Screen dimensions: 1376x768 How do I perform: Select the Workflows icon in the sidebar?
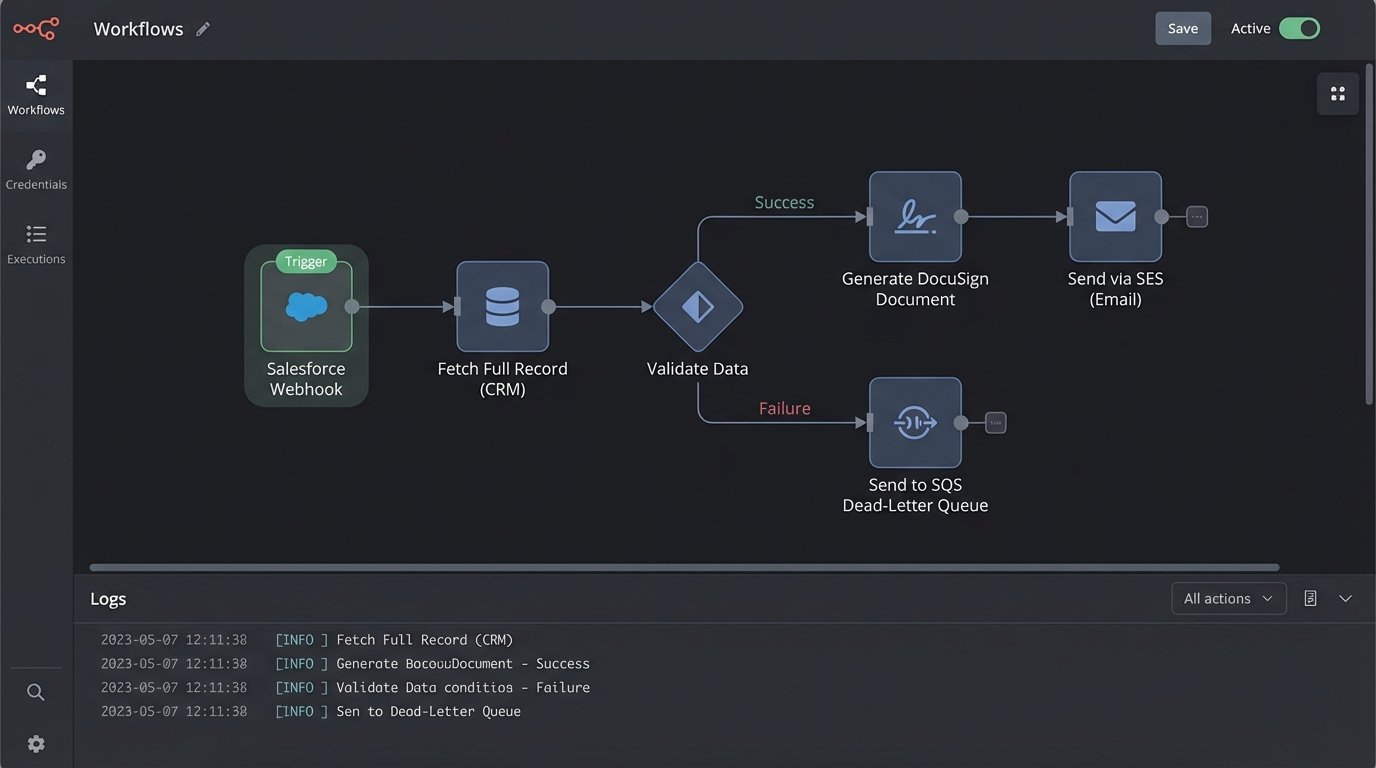pos(36,85)
